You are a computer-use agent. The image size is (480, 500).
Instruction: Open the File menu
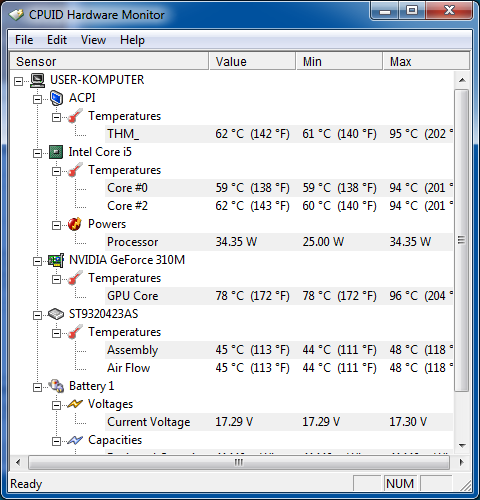pyautogui.click(x=24, y=40)
